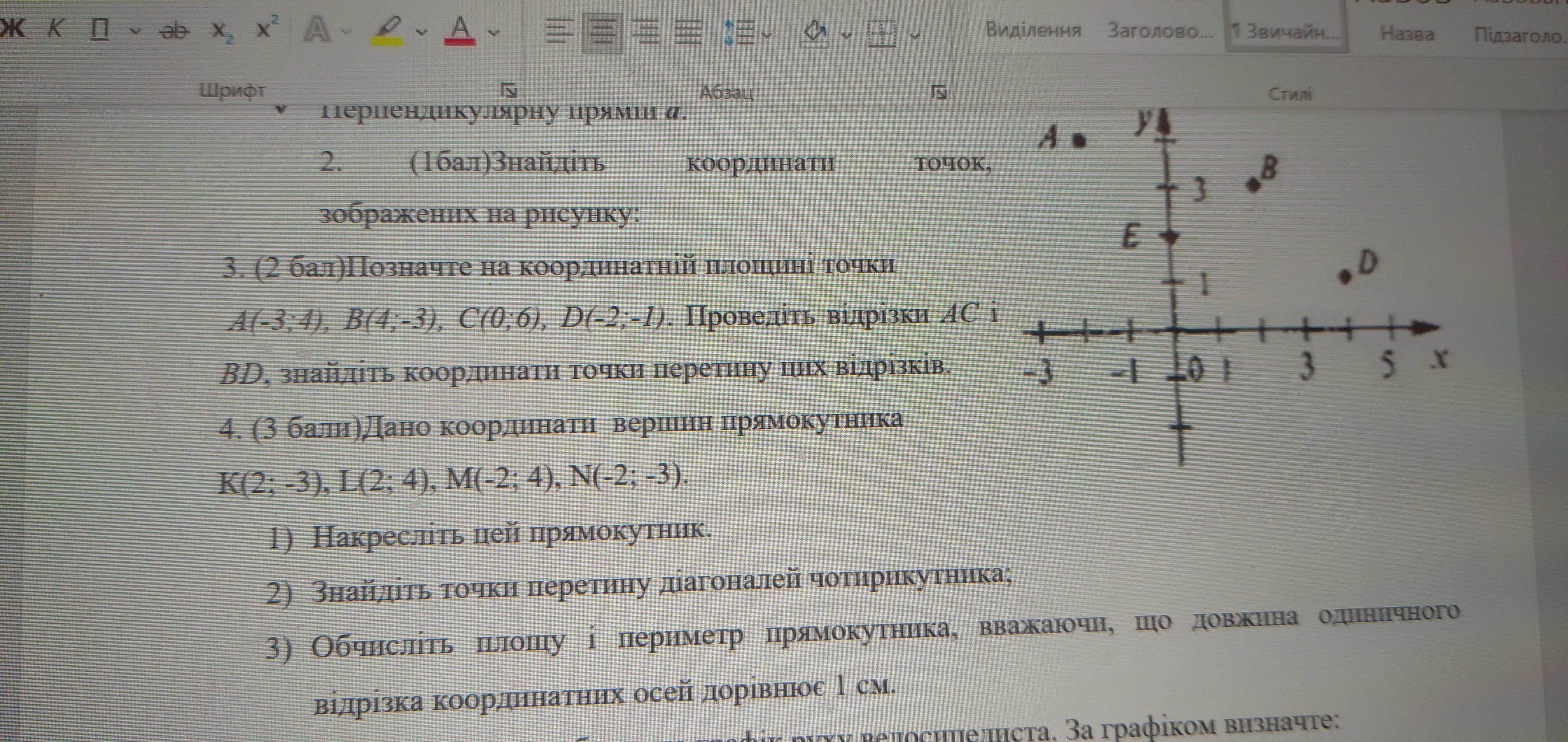Select the Назва style
This screenshot has width=1568, height=742.
pyautogui.click(x=1407, y=33)
